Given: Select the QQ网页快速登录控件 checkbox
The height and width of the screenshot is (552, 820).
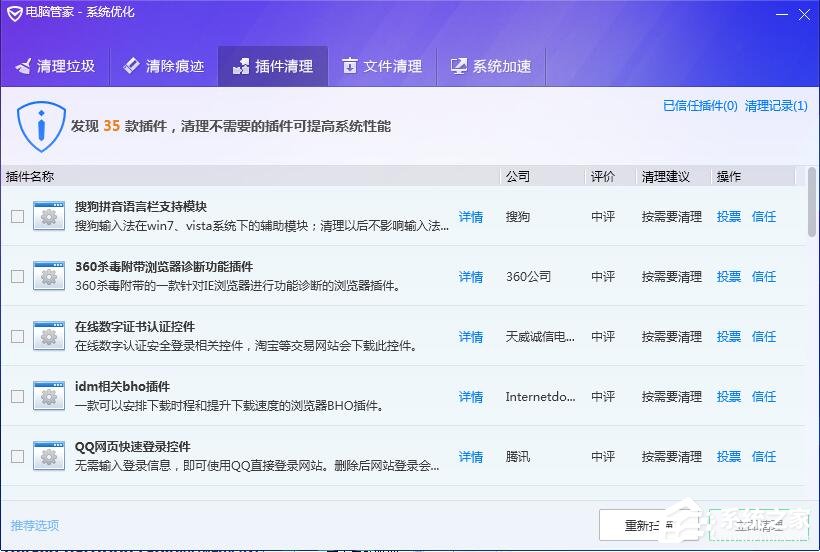Looking at the screenshot, I should (x=17, y=457).
